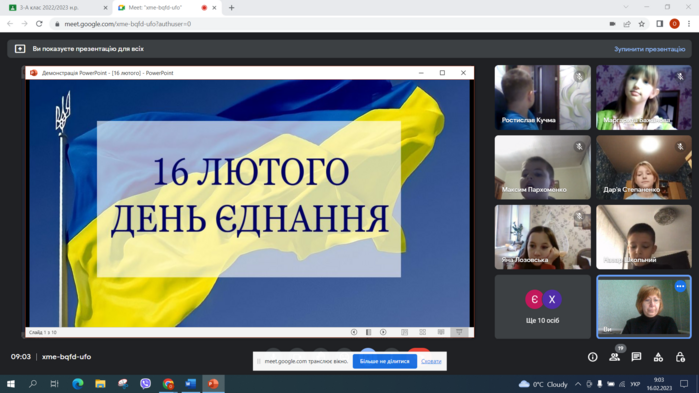Bookmark this tab with the star icon
Screen dimensions: 699x393
point(641,24)
